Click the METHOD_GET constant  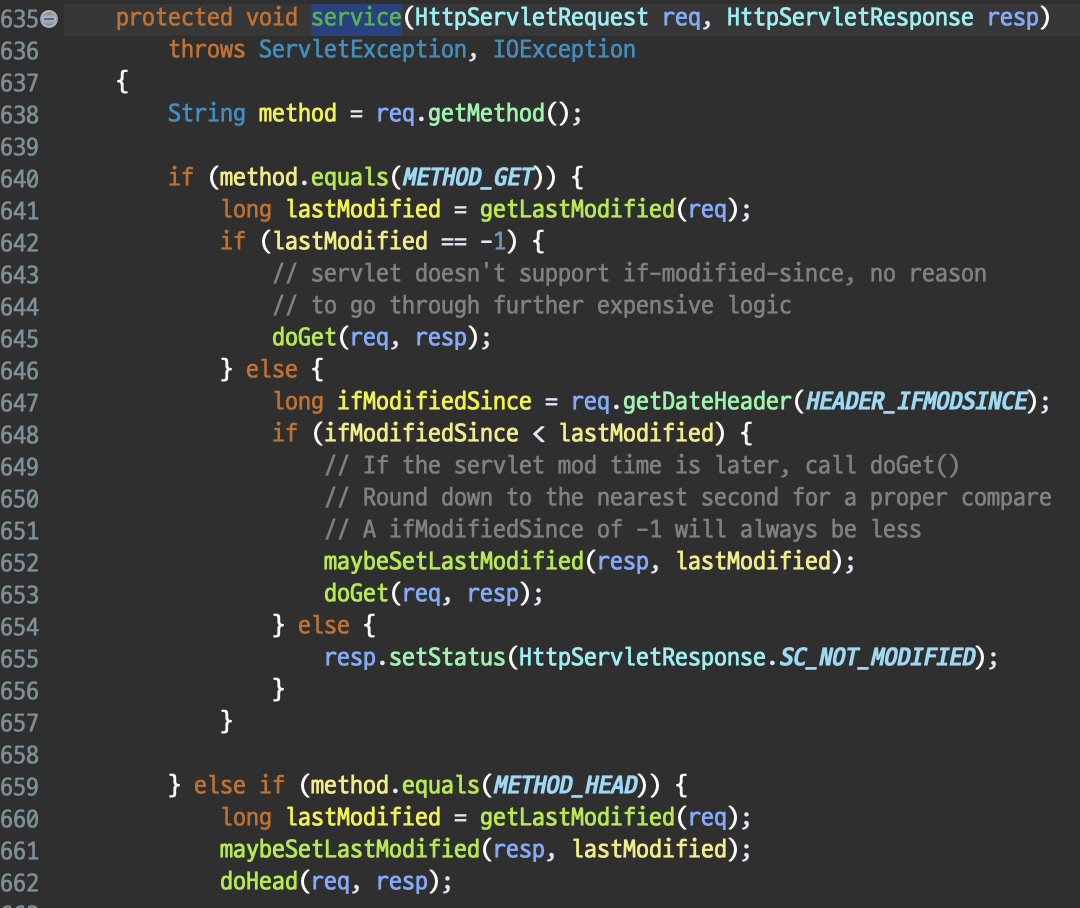pyautogui.click(x=468, y=178)
